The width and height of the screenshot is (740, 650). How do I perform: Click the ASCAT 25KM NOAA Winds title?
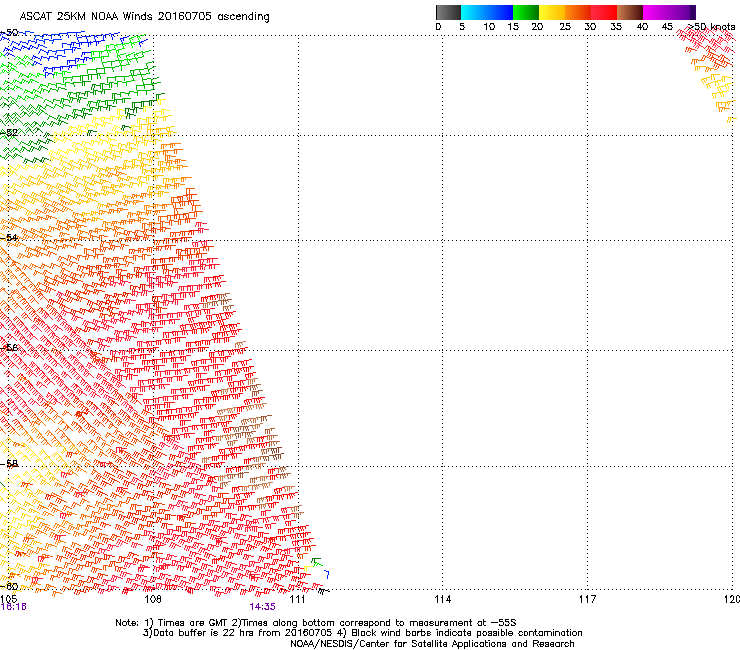(x=144, y=16)
